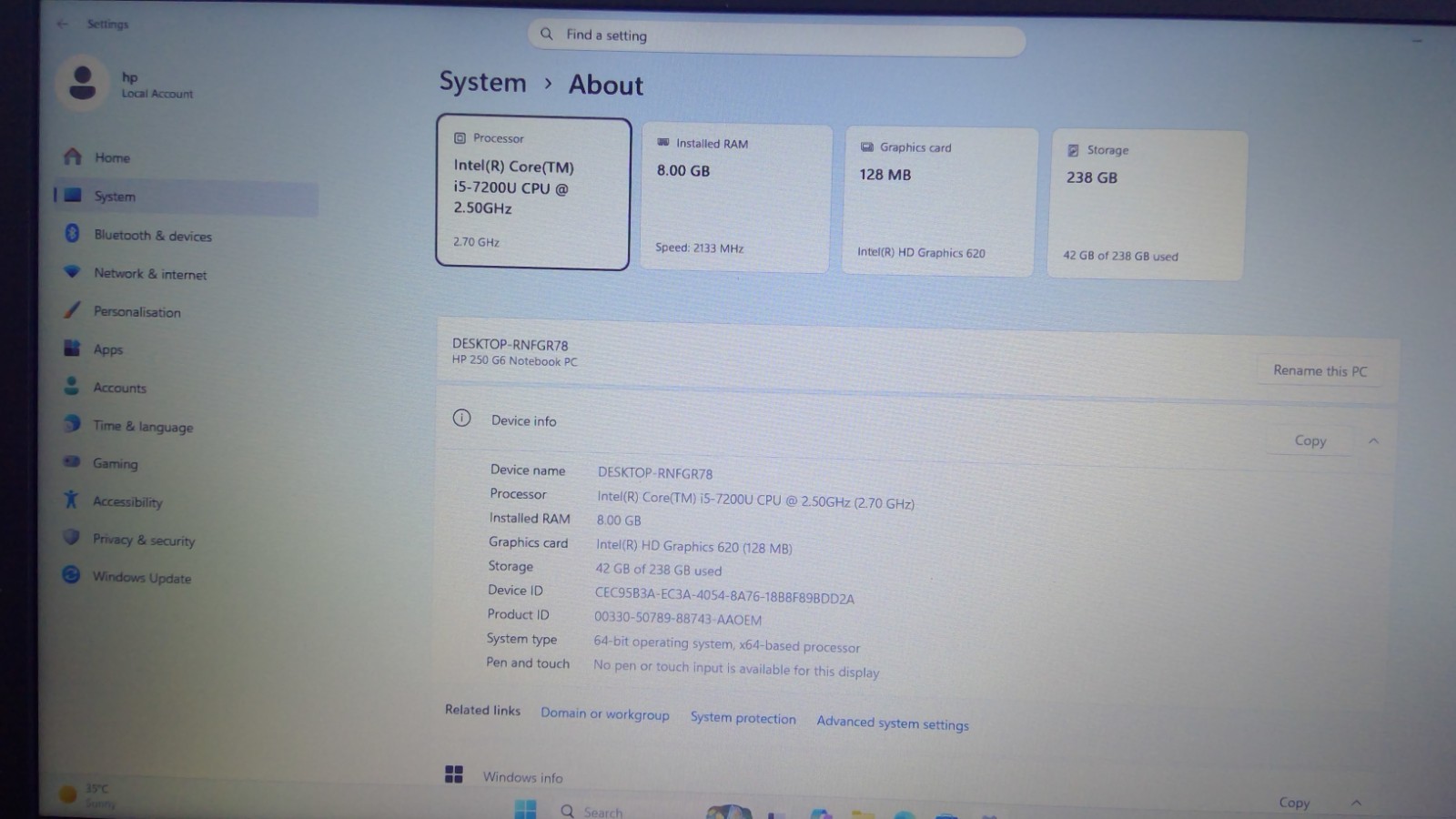The image size is (1456, 819).
Task: Click the Find a setting search box
Action: click(776, 38)
